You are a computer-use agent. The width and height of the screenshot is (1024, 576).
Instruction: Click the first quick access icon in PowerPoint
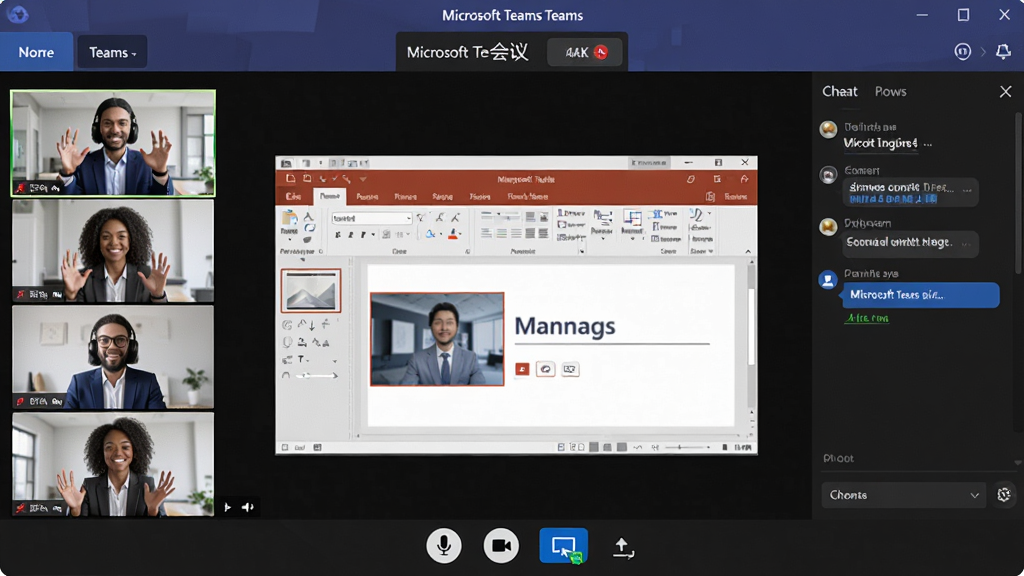291,179
